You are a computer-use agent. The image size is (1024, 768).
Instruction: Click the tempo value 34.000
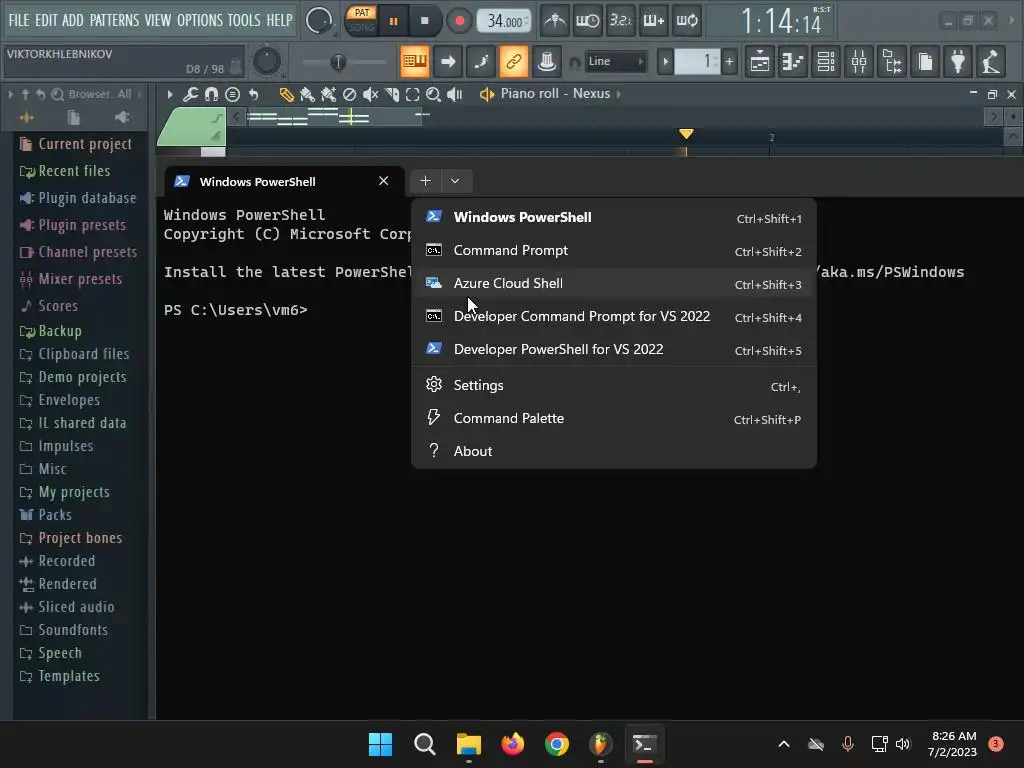(504, 21)
